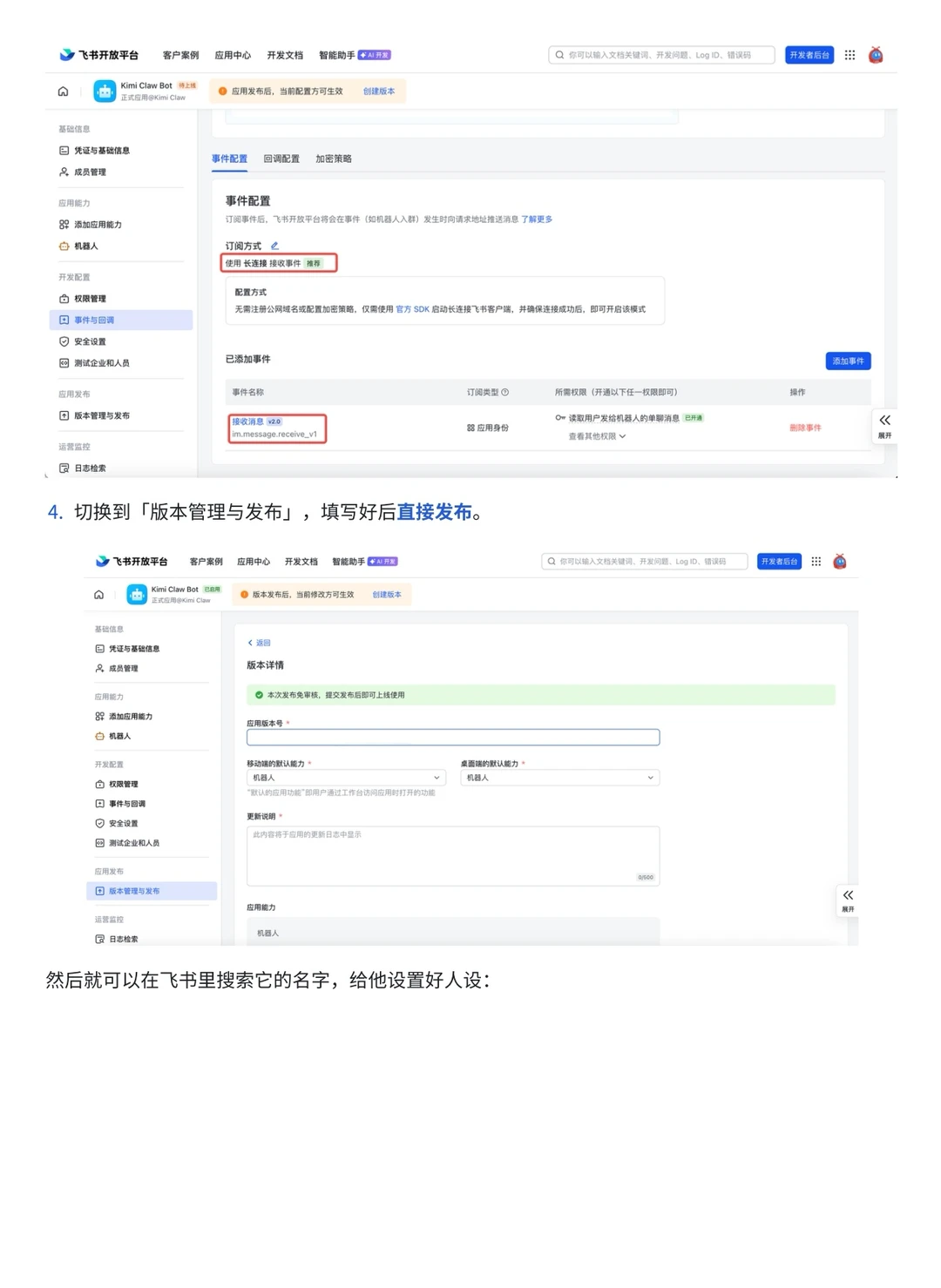Expand the 移动端的默认能力 dropdown
Image resolution: width=941 pixels, height=1288 pixels.
(x=346, y=778)
